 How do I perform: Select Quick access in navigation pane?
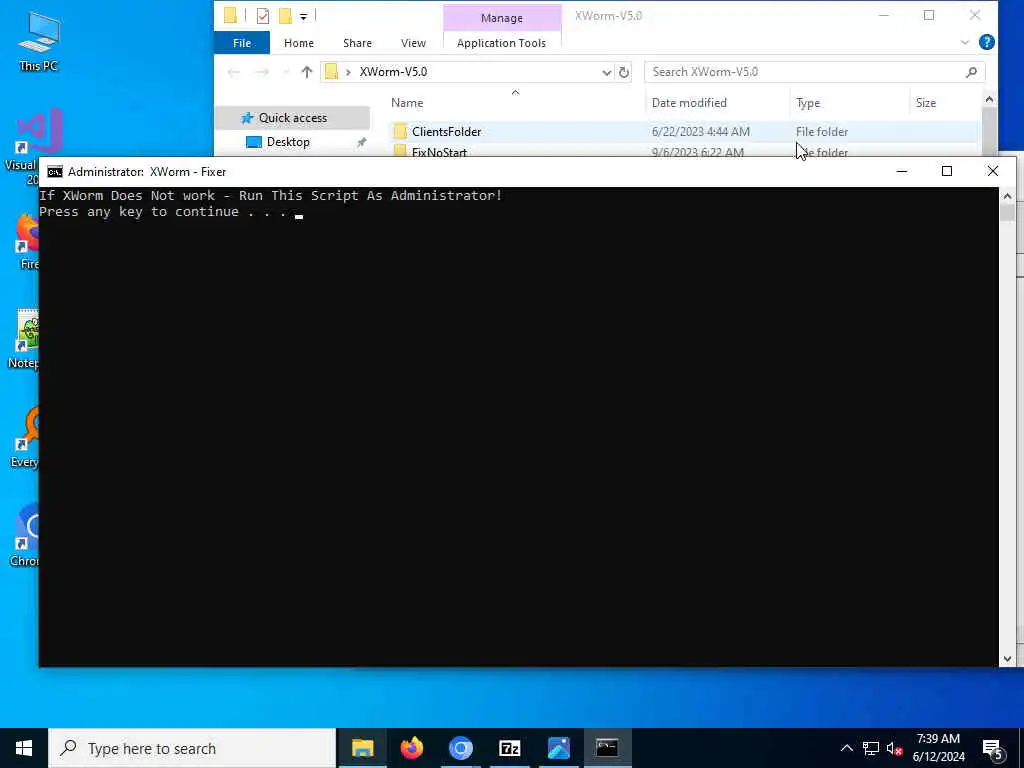click(x=293, y=118)
